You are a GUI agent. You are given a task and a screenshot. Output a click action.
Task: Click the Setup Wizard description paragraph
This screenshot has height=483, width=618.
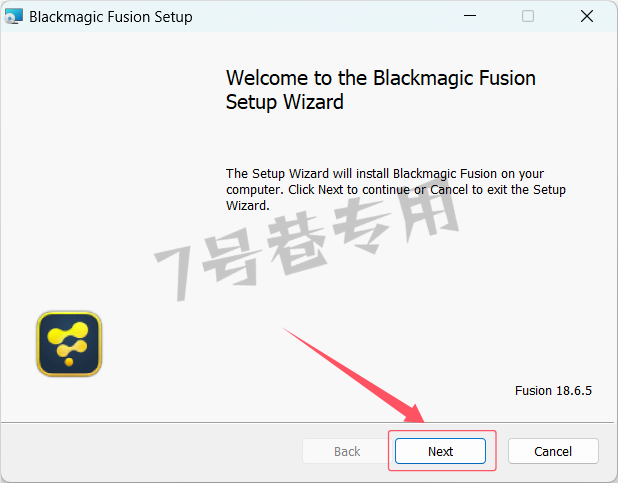pos(396,190)
